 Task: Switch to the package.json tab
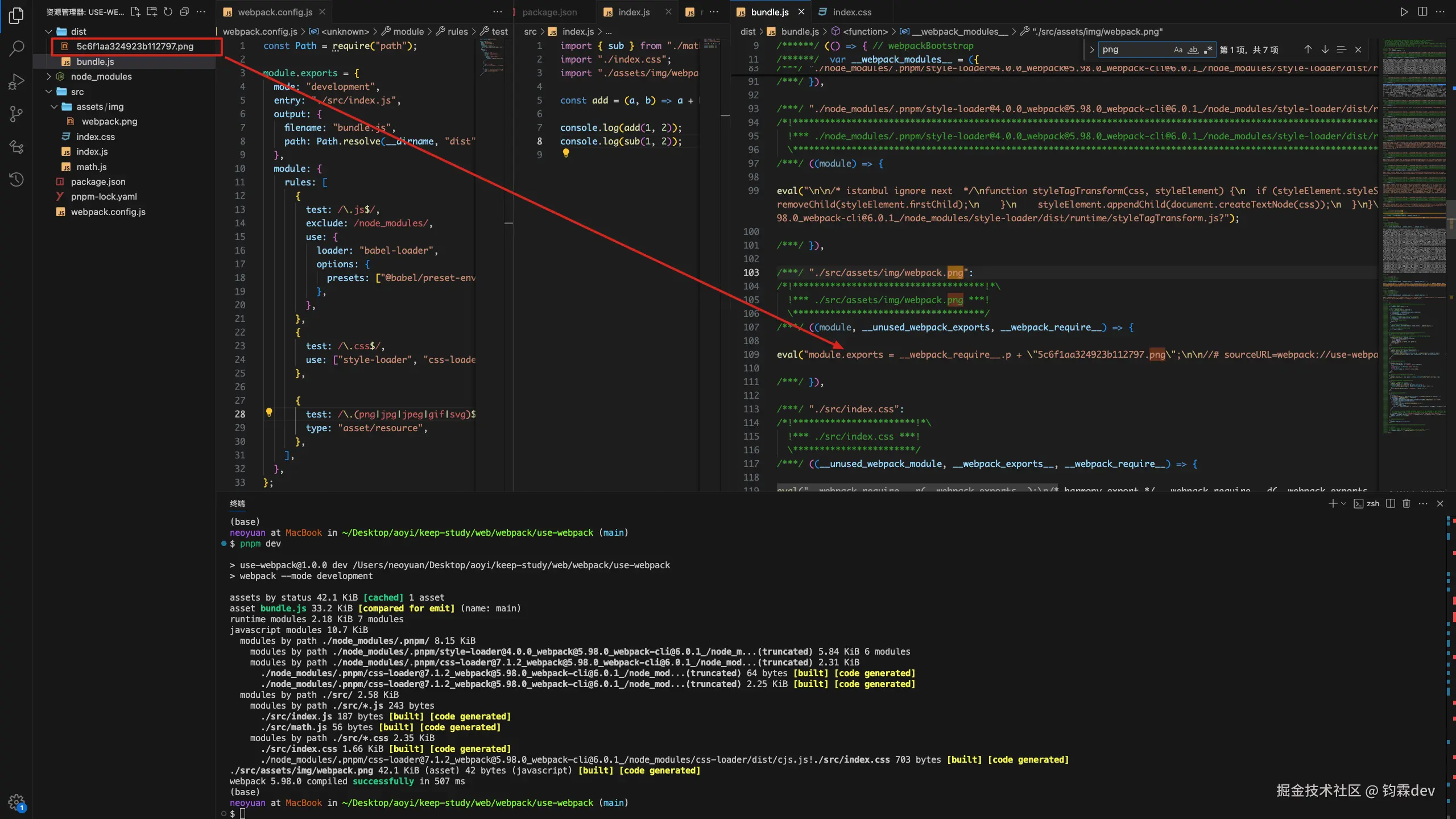pyautogui.click(x=549, y=12)
